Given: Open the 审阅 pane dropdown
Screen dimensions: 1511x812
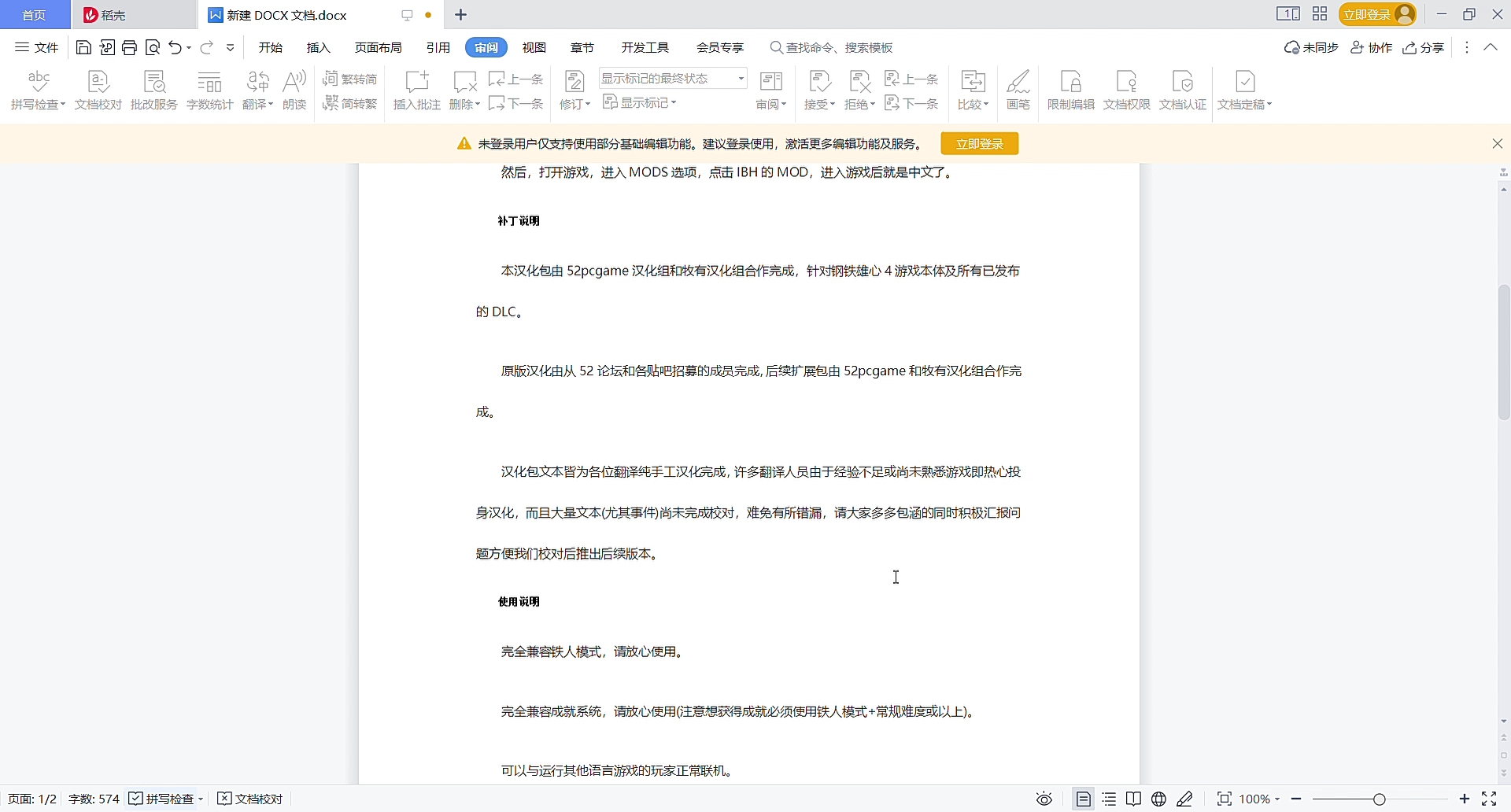Looking at the screenshot, I should click(771, 90).
